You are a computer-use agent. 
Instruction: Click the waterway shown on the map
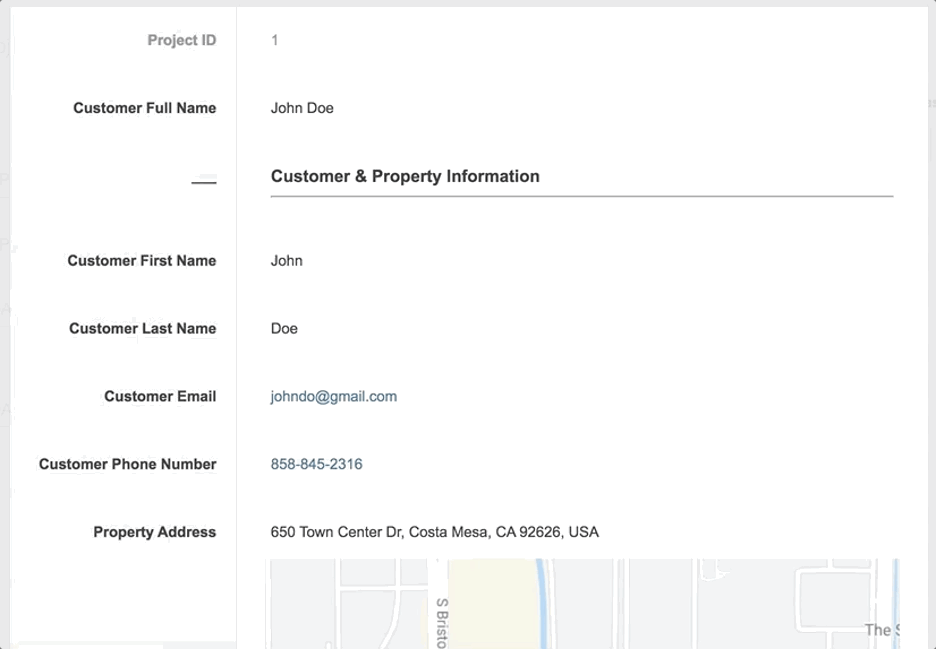tap(540, 600)
